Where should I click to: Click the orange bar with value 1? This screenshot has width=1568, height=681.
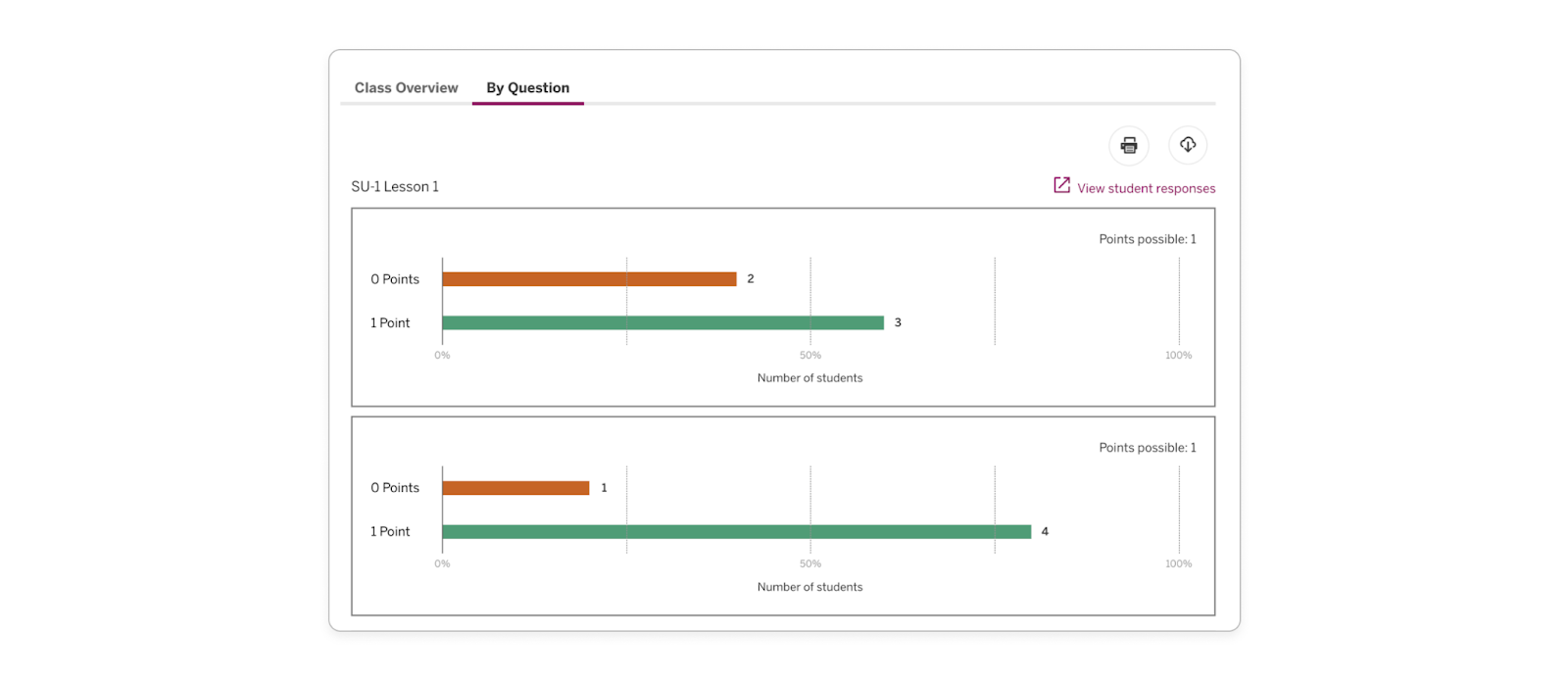(x=514, y=486)
